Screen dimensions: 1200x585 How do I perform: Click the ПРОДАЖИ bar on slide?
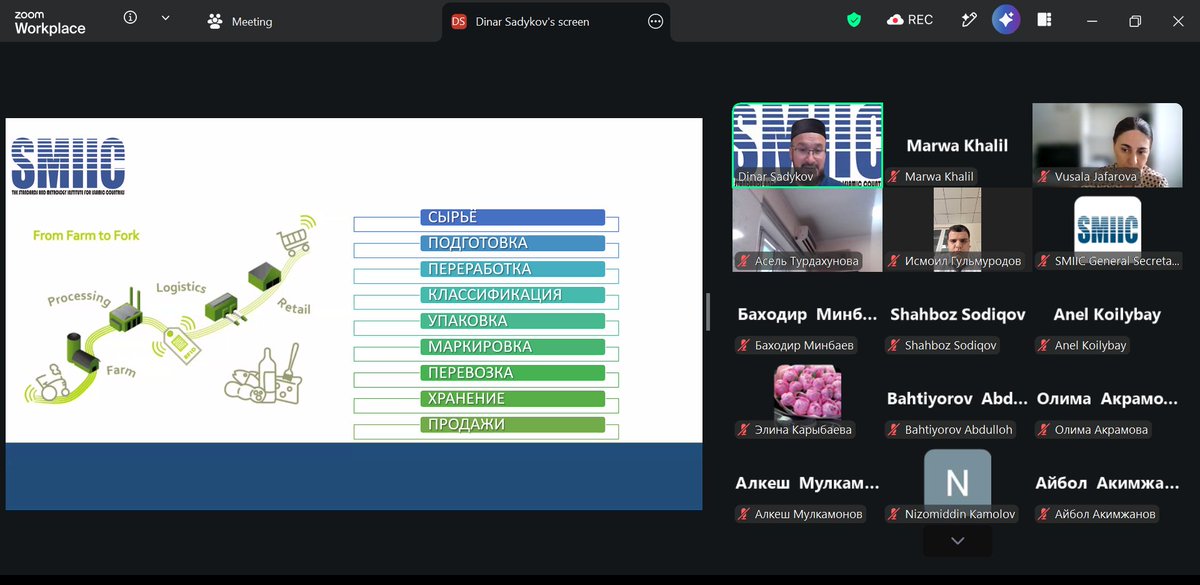pos(512,425)
